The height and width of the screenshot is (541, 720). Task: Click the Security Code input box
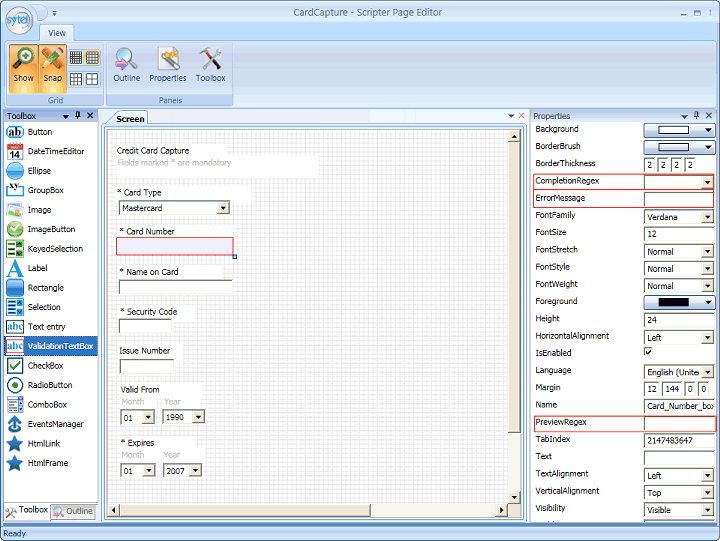(x=145, y=327)
